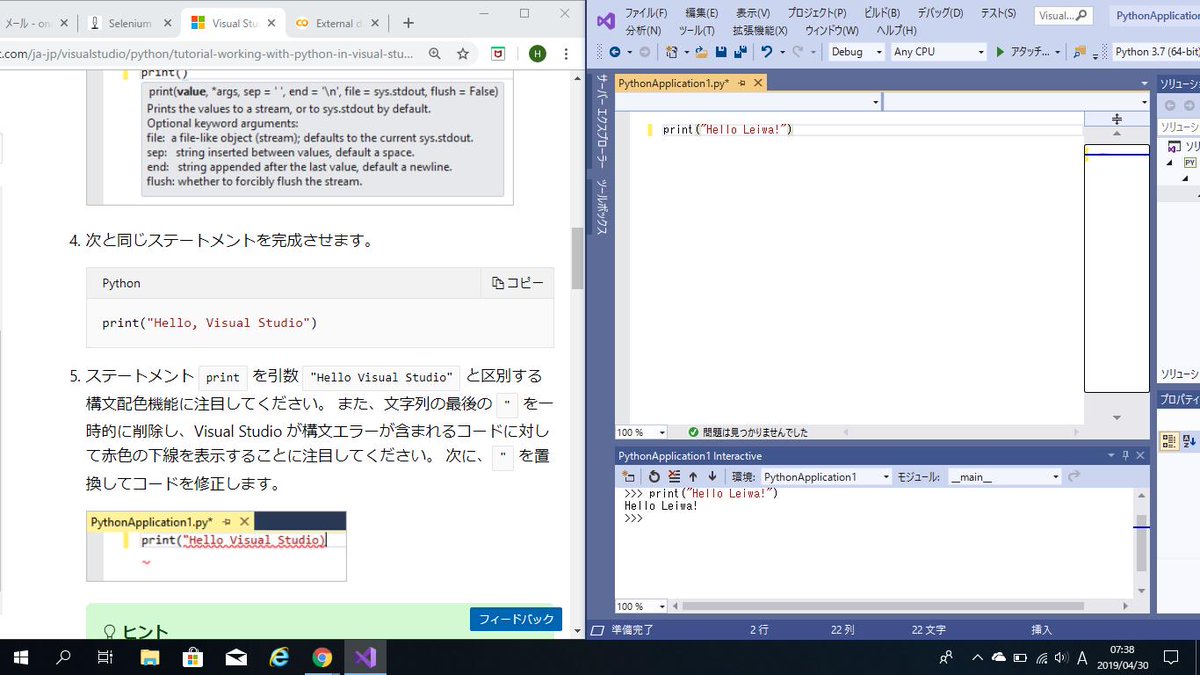Click the code line print("Hello Leiwa!") in editor
This screenshot has height=675, width=1200.
[727, 129]
